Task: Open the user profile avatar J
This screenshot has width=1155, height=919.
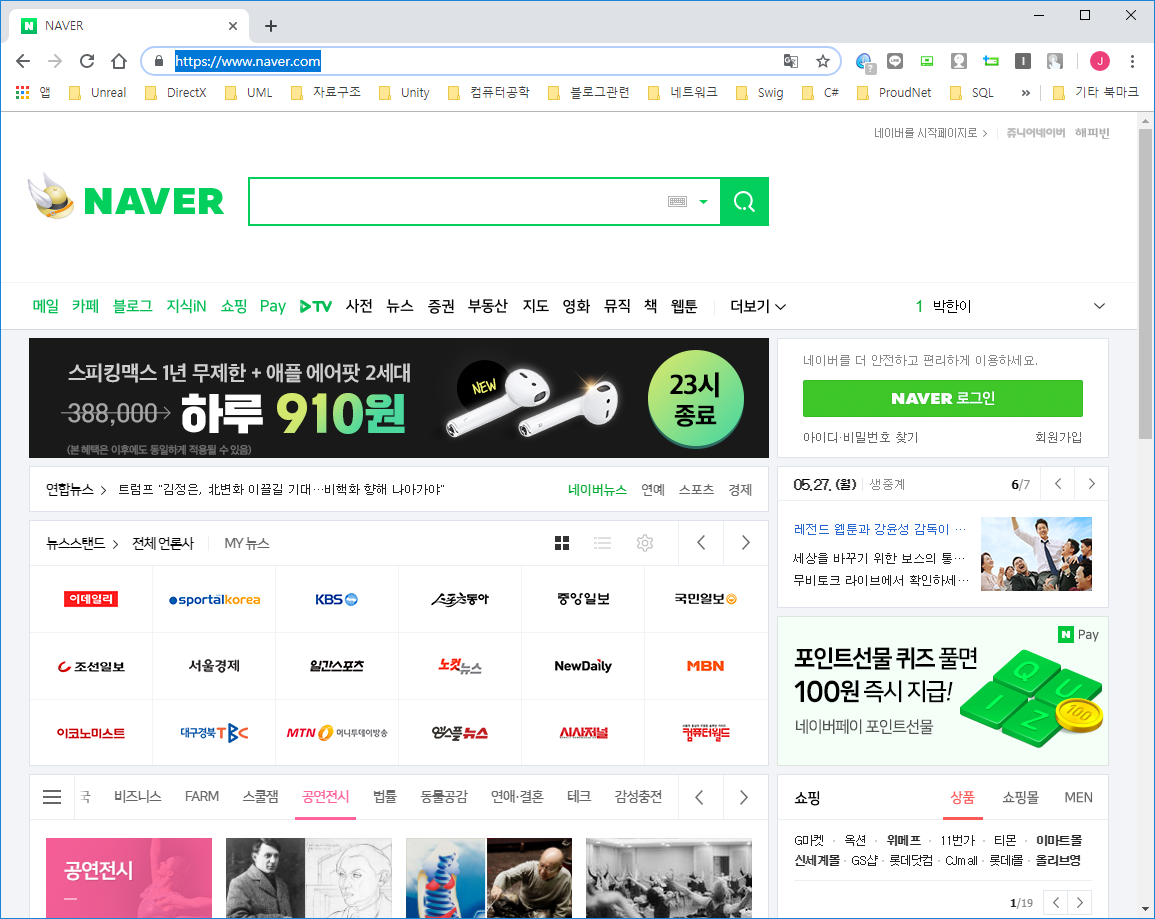Action: pyautogui.click(x=1100, y=61)
